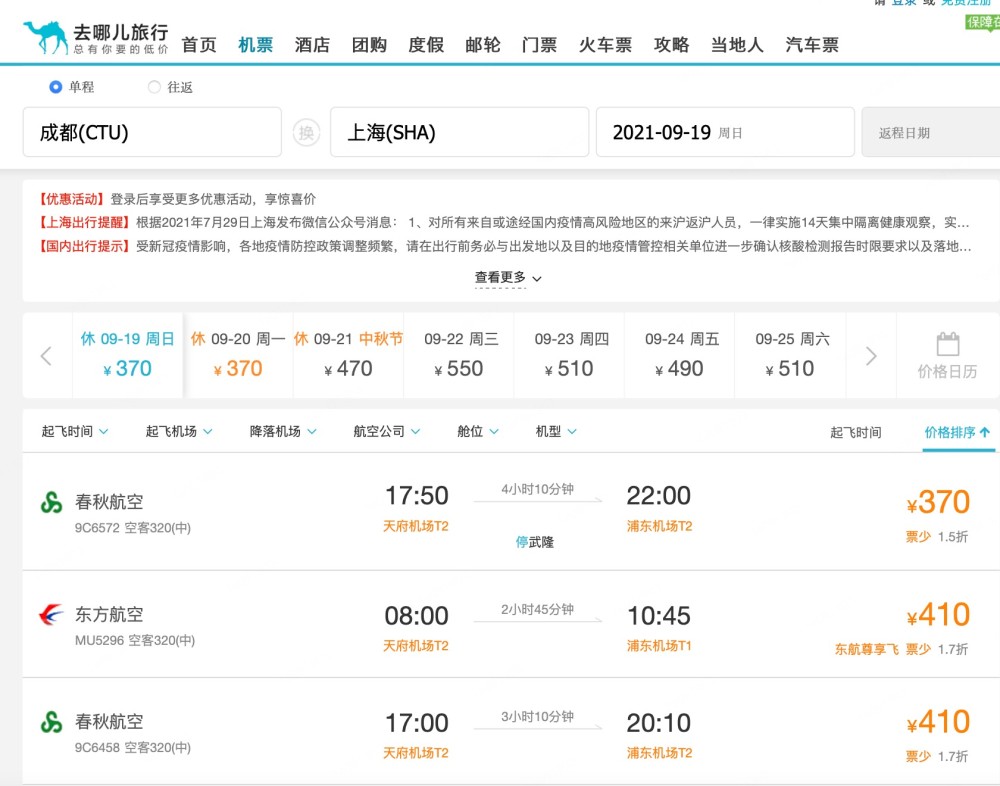The image size is (1000, 786).
Task: Click the Qunar camel logo
Action: [45, 38]
